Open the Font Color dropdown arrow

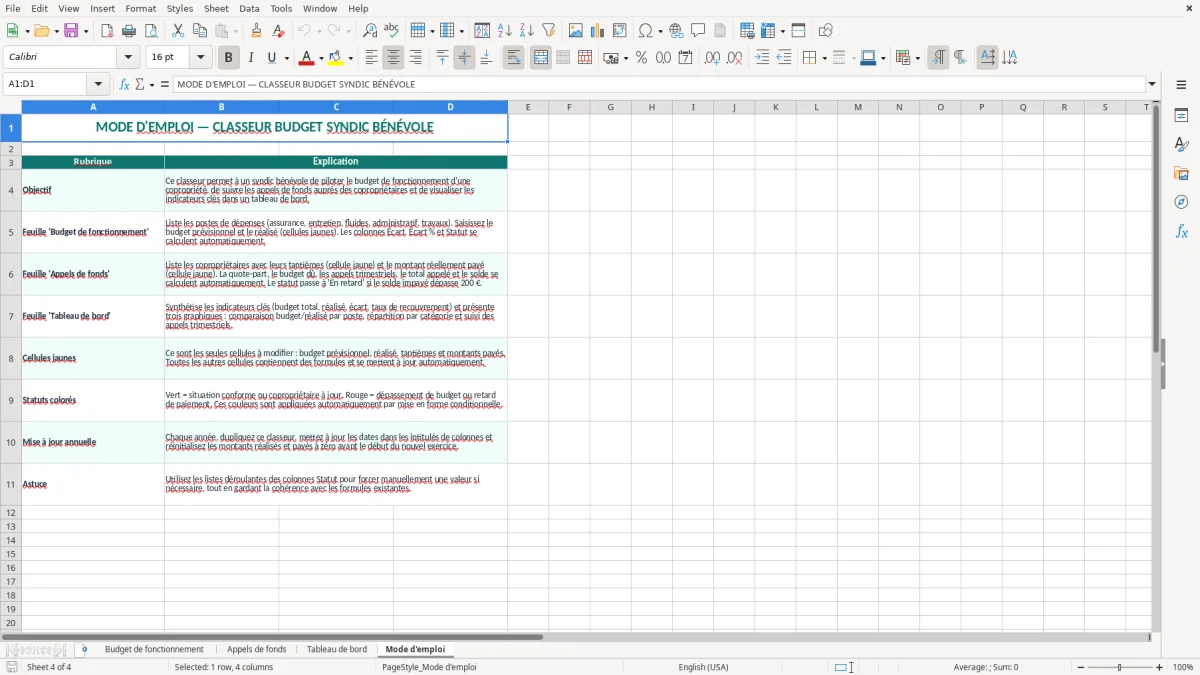click(321, 58)
